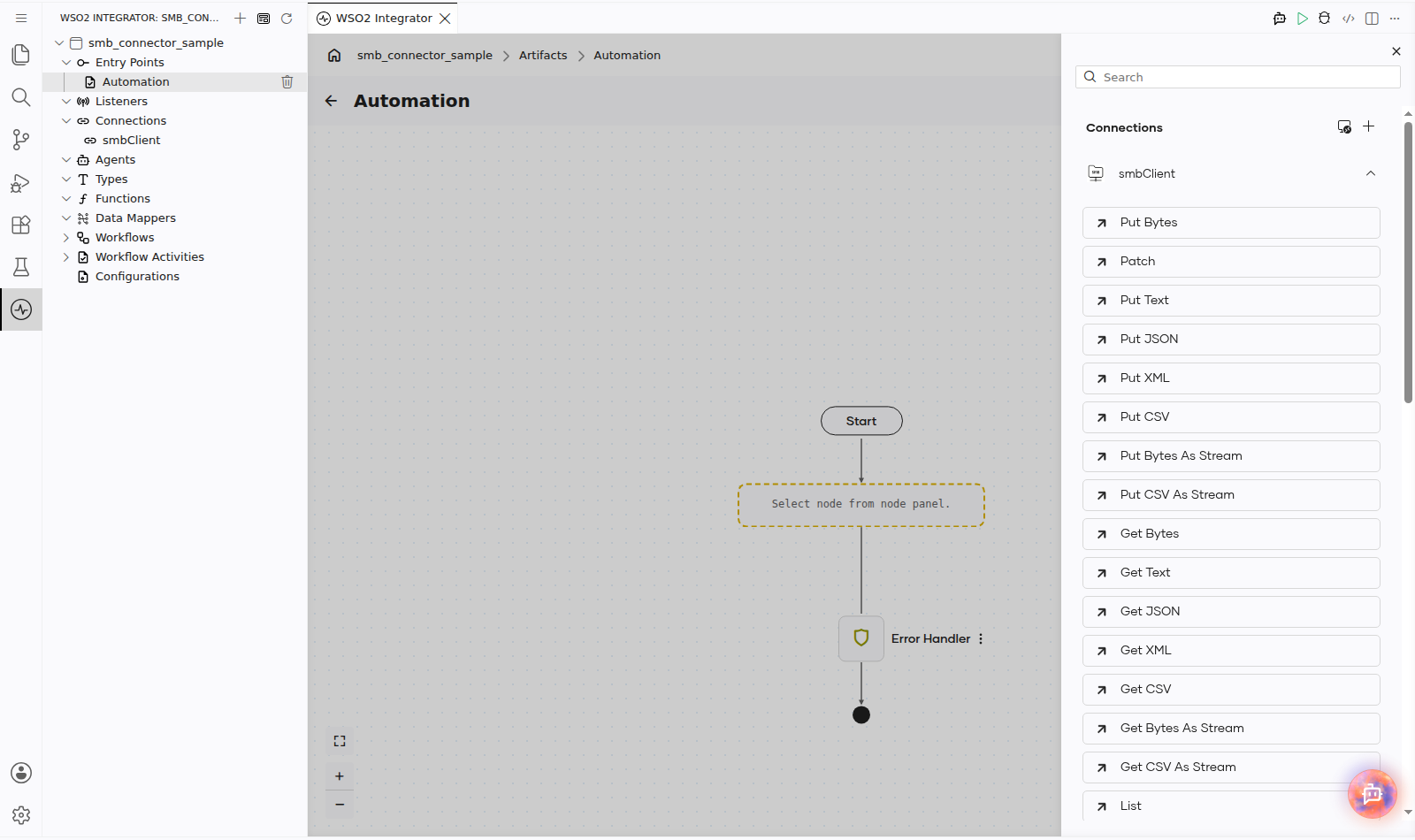Image resolution: width=1415 pixels, height=840 pixels.
Task: Expand the Workflows tree node
Action: click(x=66, y=237)
